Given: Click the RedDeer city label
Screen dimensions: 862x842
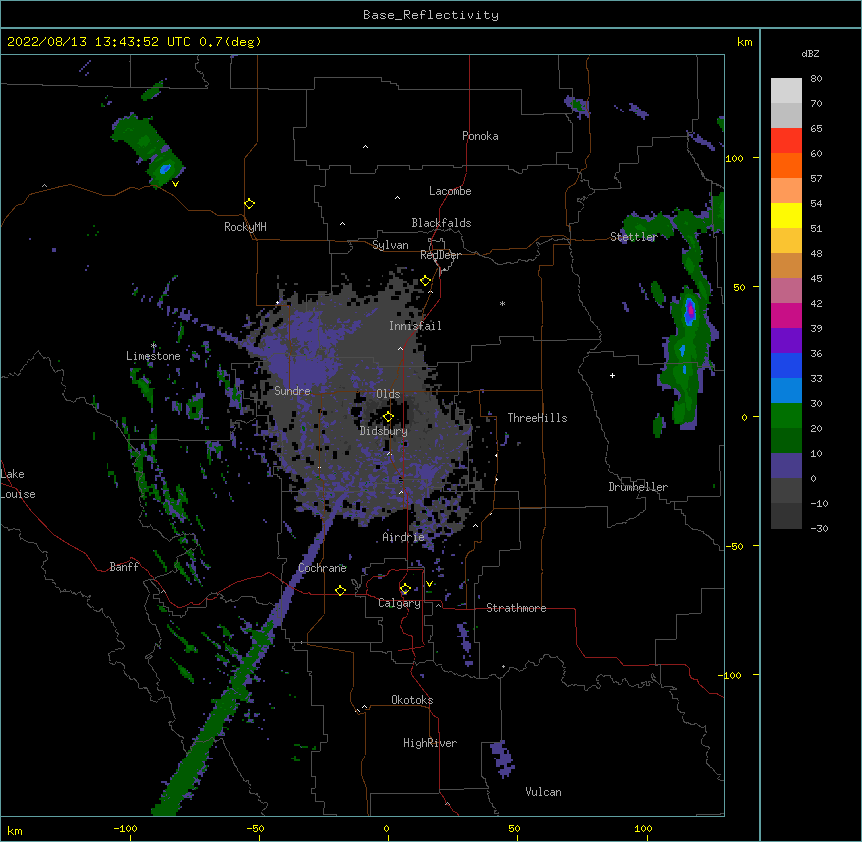Looking at the screenshot, I should [x=440, y=255].
